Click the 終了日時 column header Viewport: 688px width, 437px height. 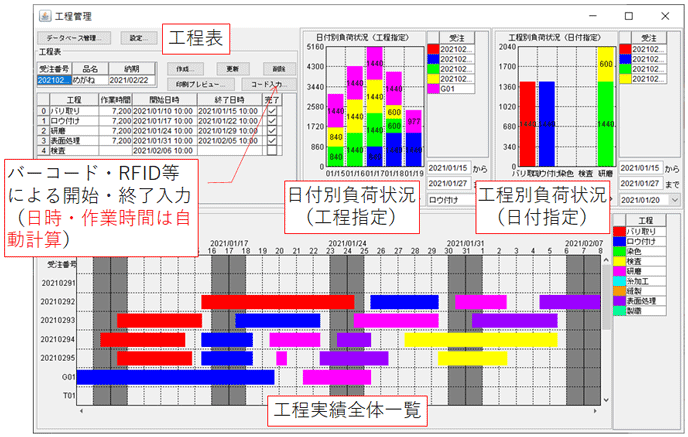229,100
